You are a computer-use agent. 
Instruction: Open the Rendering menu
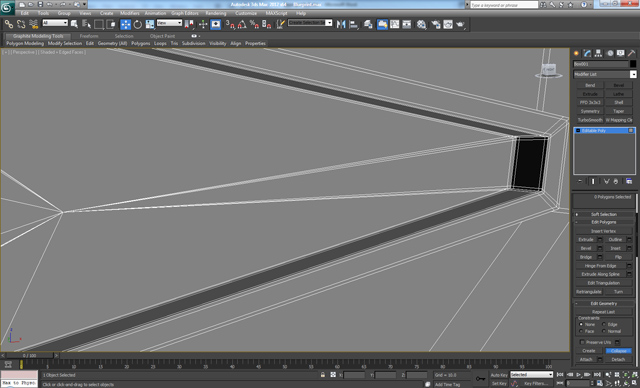(216, 13)
